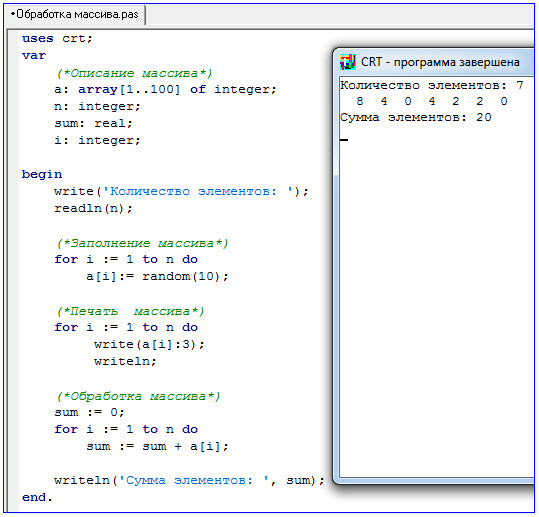The width and height of the screenshot is (539, 517).
Task: Select the Обработка массива.pas tab
Action: pyautogui.click(x=75, y=15)
